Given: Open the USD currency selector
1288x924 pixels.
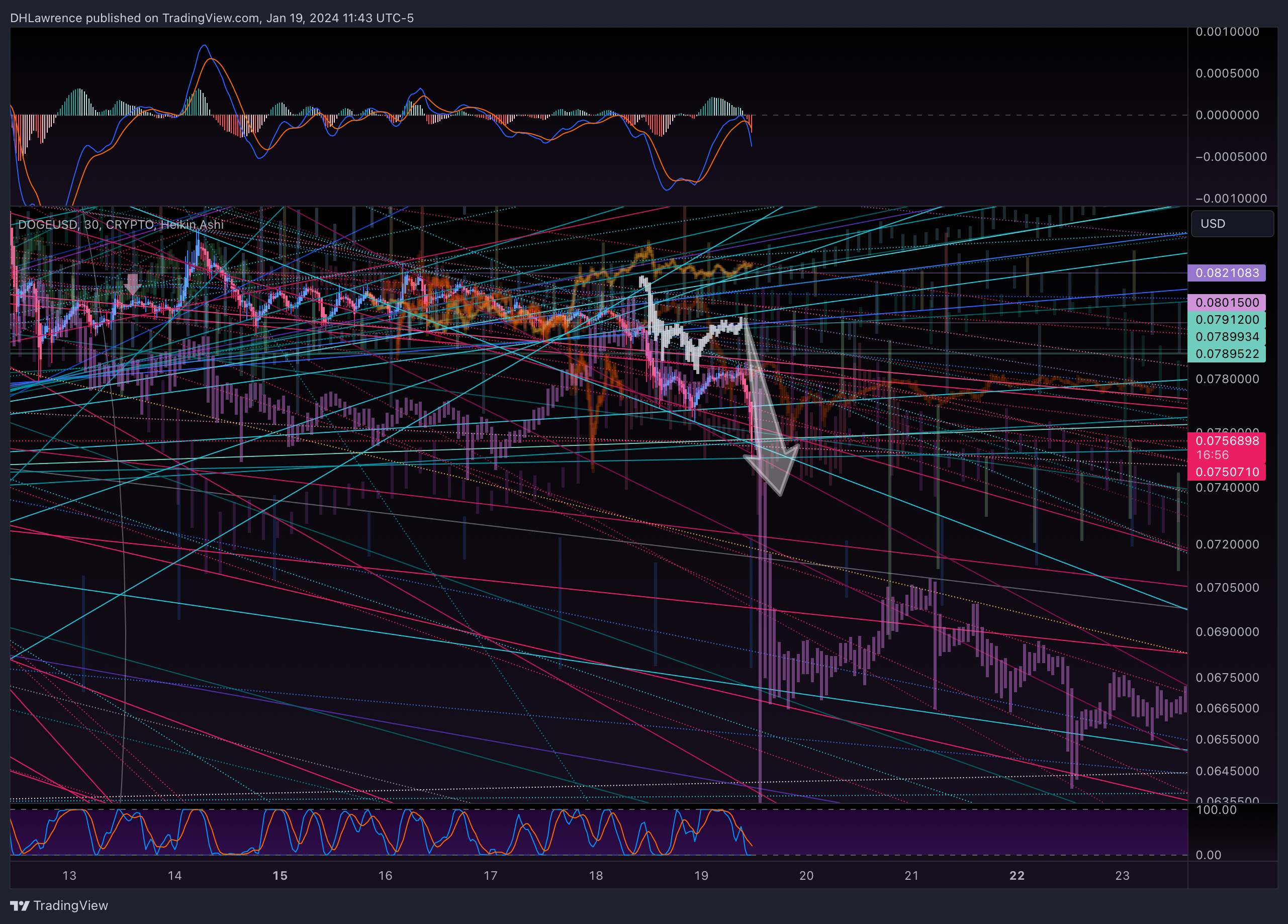Looking at the screenshot, I should pos(1232,224).
